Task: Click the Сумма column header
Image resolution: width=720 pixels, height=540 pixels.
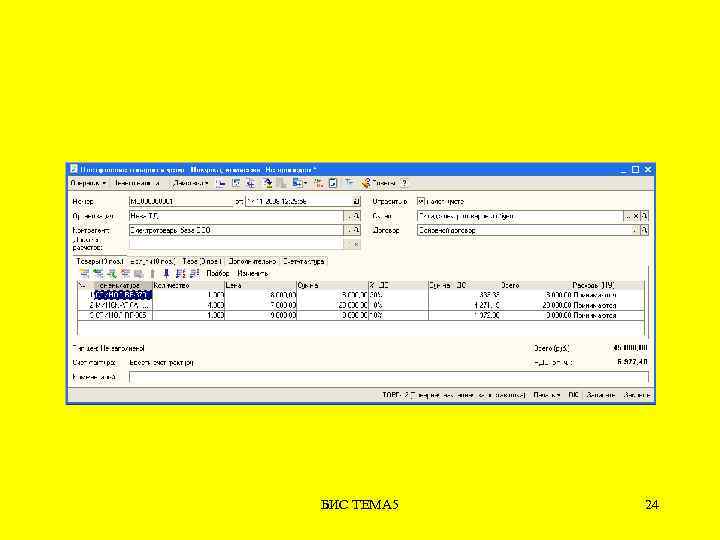Action: (x=332, y=285)
